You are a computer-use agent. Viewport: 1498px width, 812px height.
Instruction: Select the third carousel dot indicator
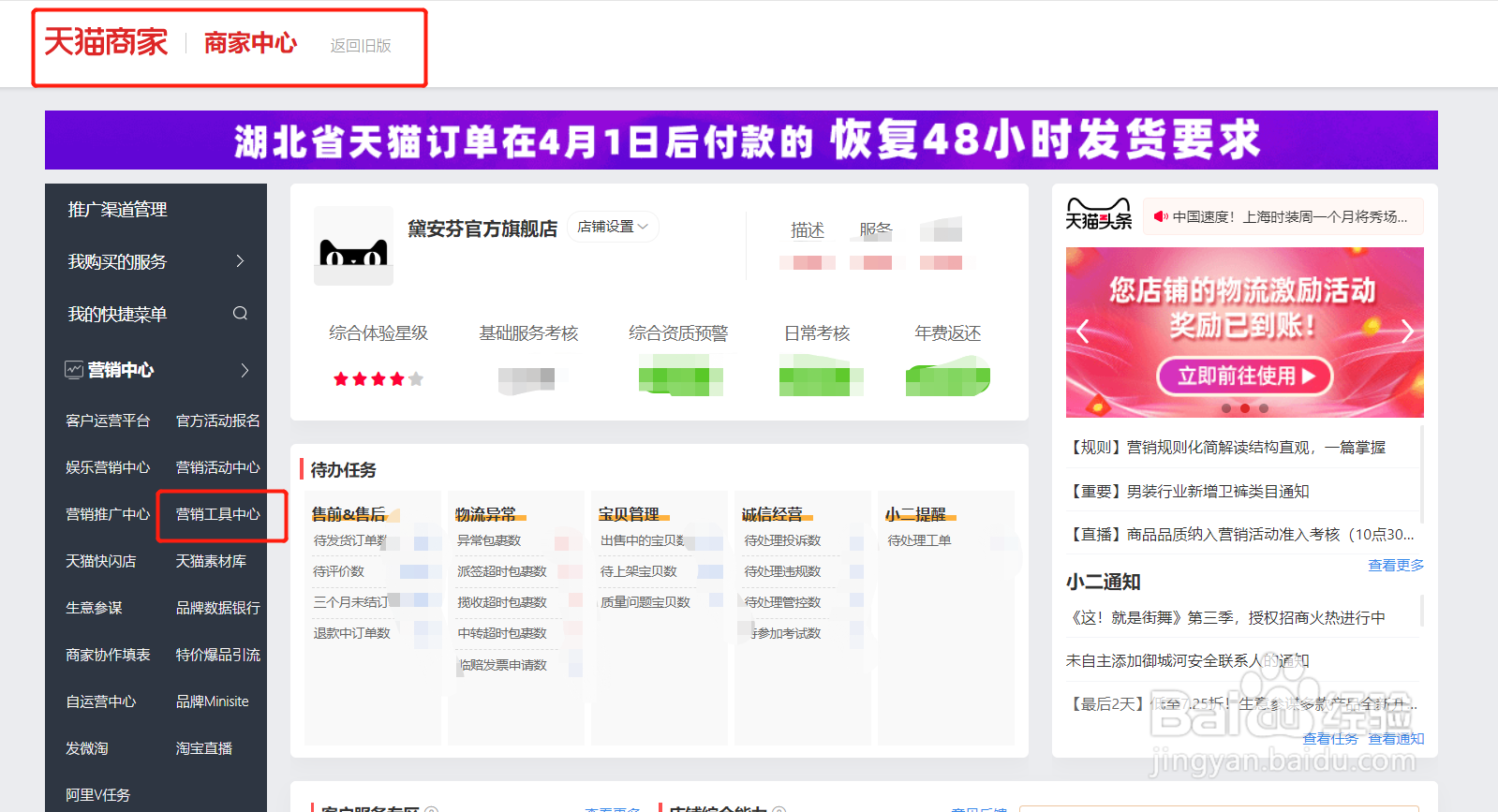pyautogui.click(x=1264, y=408)
